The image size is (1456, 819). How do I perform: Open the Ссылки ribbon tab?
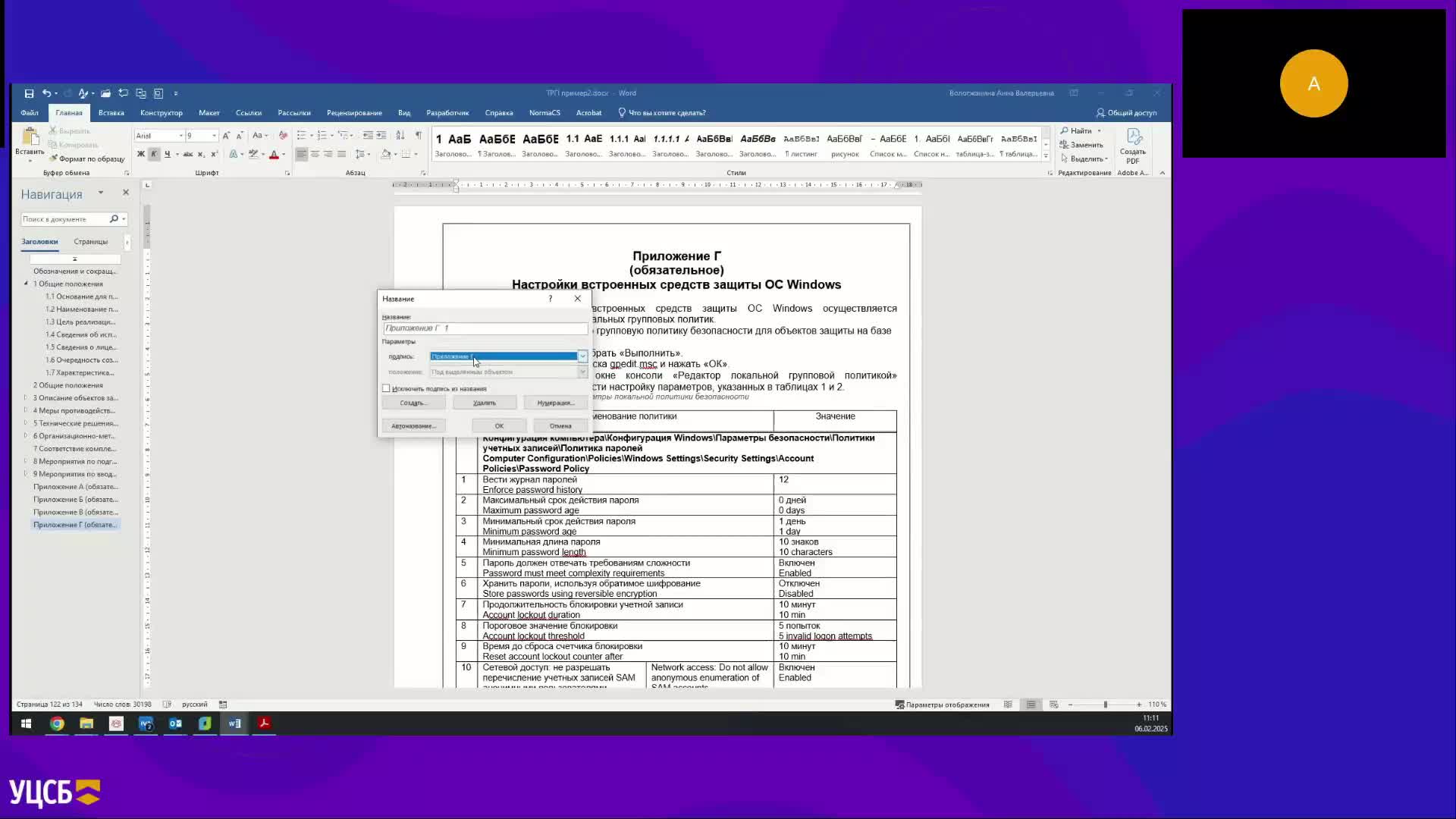[x=249, y=113]
